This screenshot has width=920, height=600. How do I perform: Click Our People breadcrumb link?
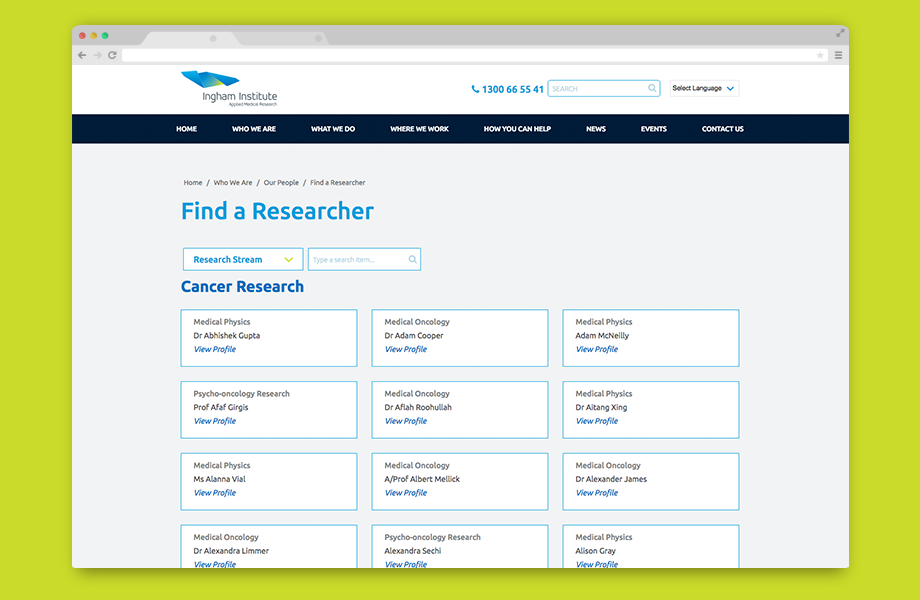281,183
